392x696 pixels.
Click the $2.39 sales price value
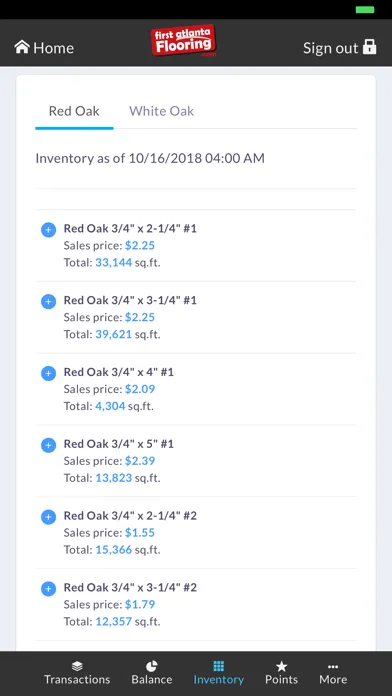click(x=140, y=461)
